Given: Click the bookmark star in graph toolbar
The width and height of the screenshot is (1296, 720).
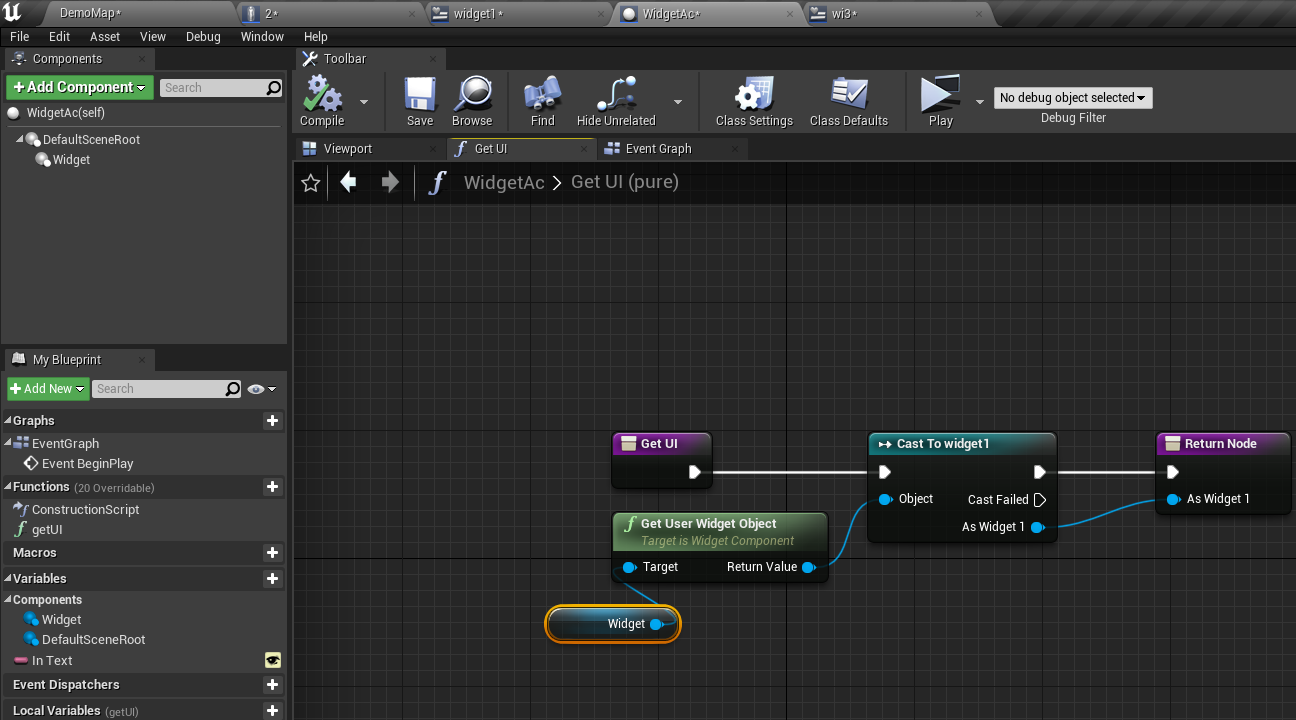Looking at the screenshot, I should (310, 183).
